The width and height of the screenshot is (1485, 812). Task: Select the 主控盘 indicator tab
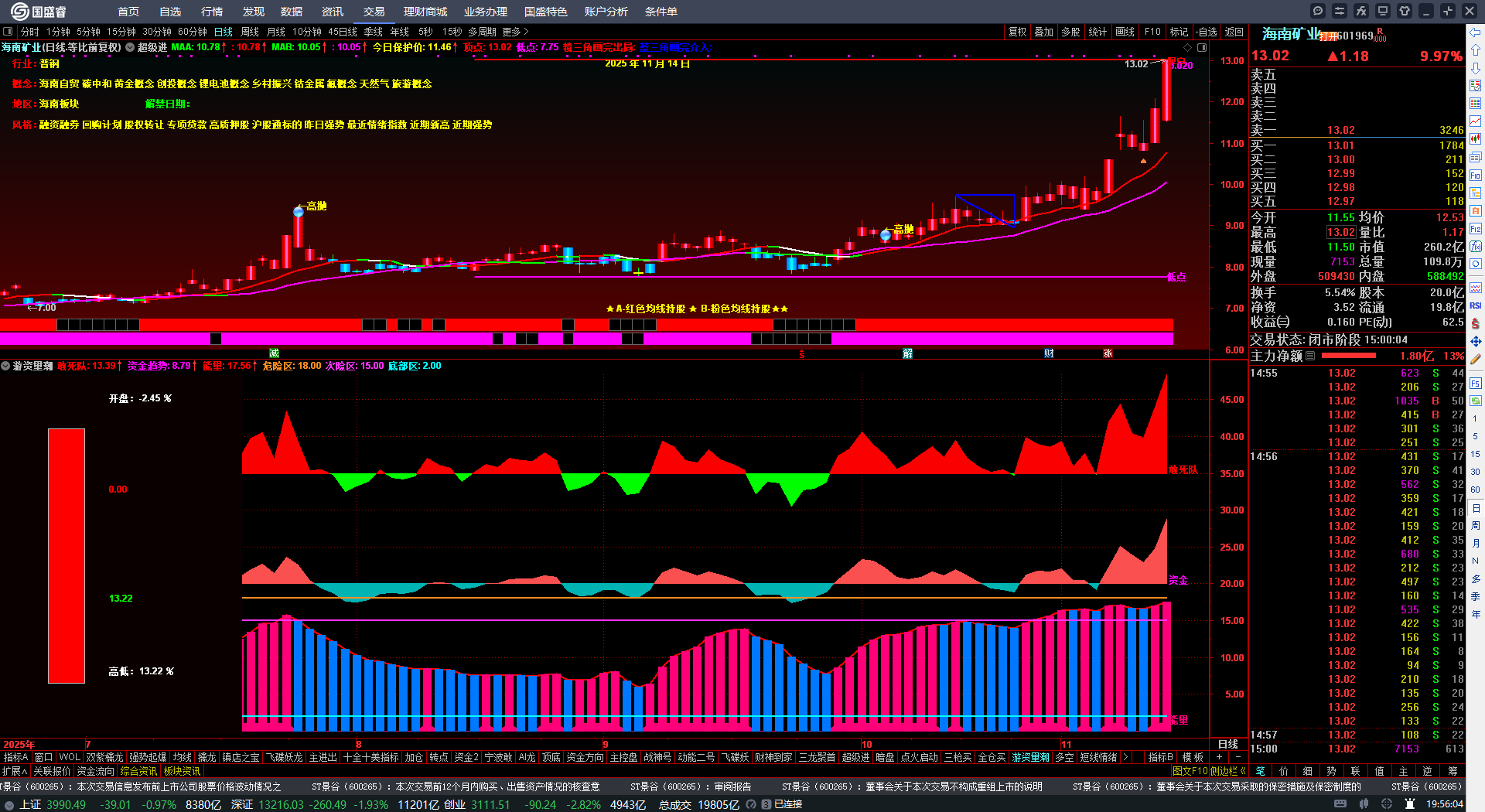pos(623,757)
